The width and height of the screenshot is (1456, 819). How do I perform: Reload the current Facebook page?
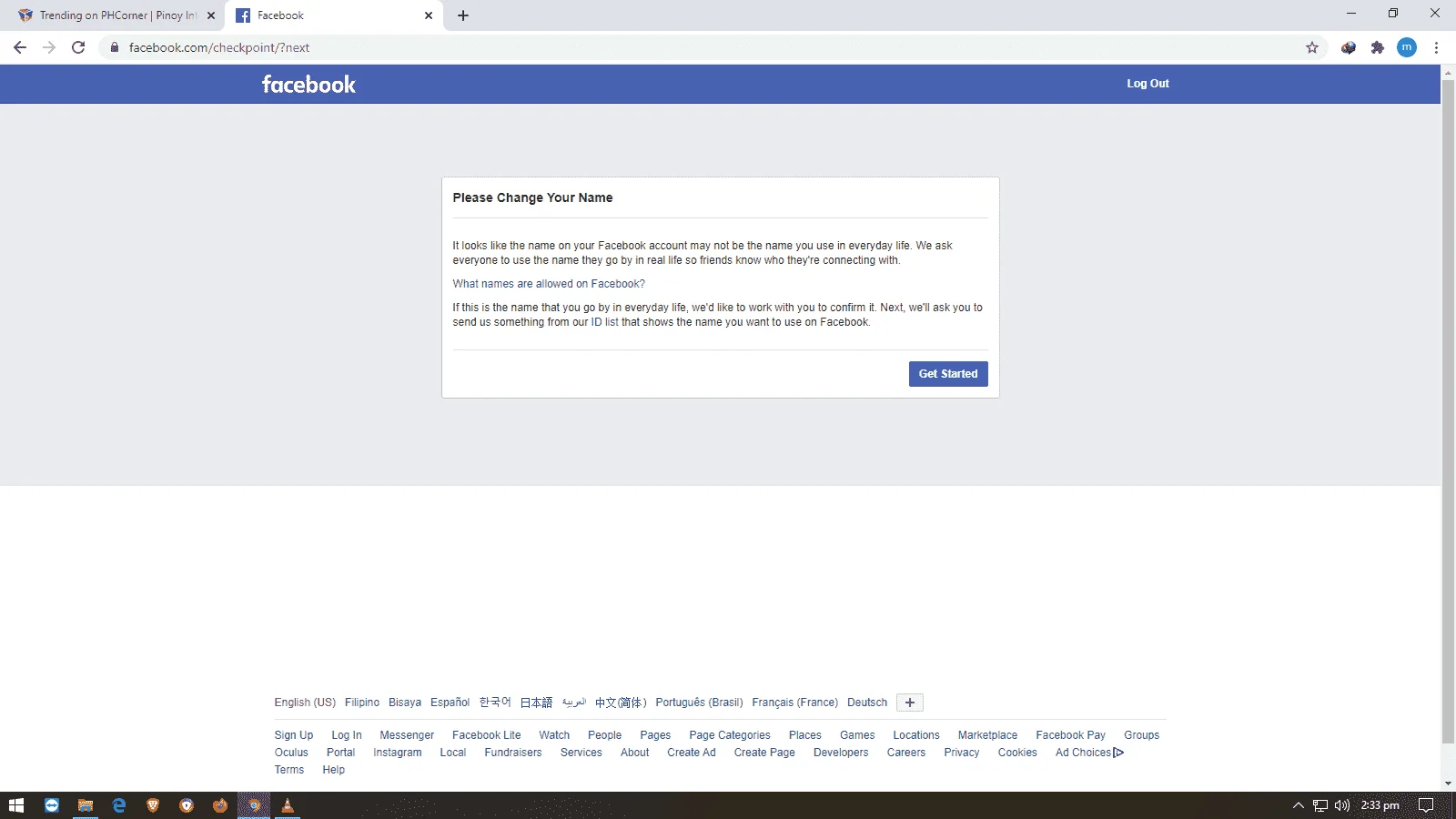click(x=78, y=47)
